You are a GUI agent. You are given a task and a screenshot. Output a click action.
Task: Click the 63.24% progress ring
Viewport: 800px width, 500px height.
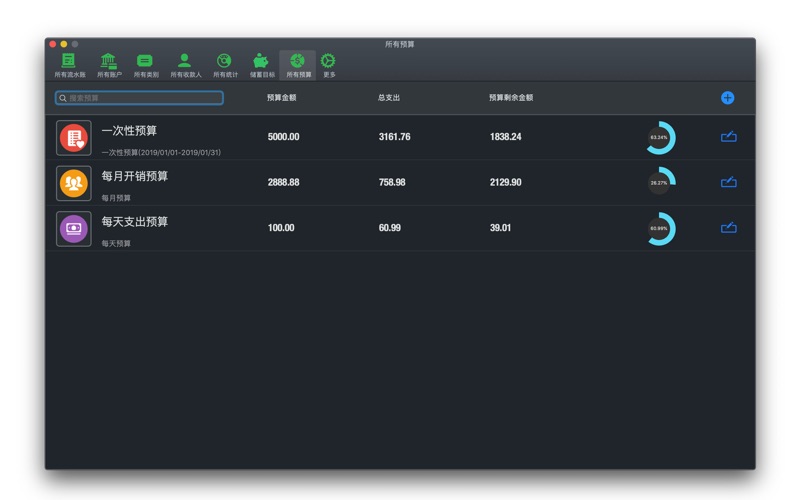pos(660,137)
